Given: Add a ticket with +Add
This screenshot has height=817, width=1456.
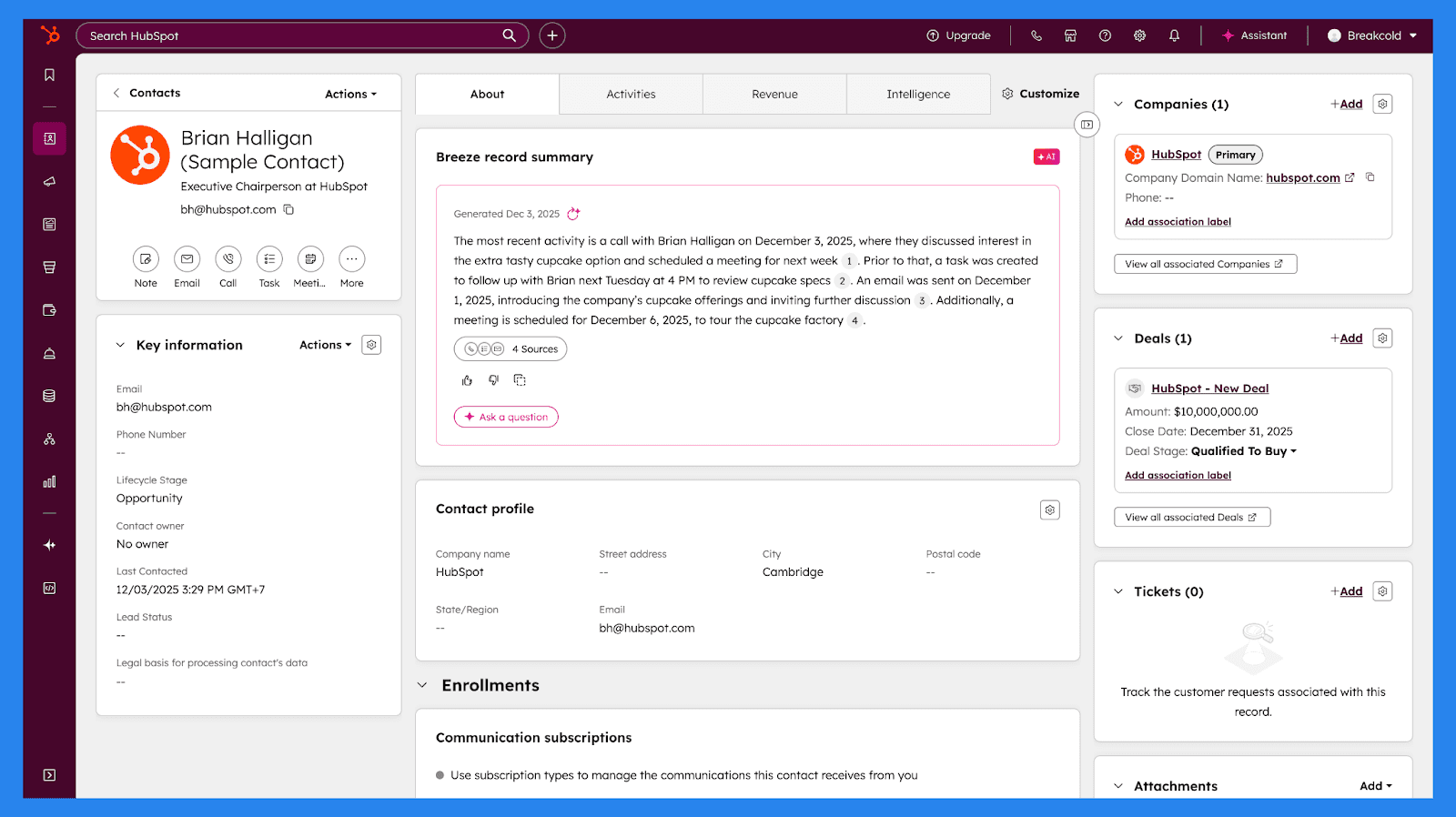Looking at the screenshot, I should tap(1347, 591).
